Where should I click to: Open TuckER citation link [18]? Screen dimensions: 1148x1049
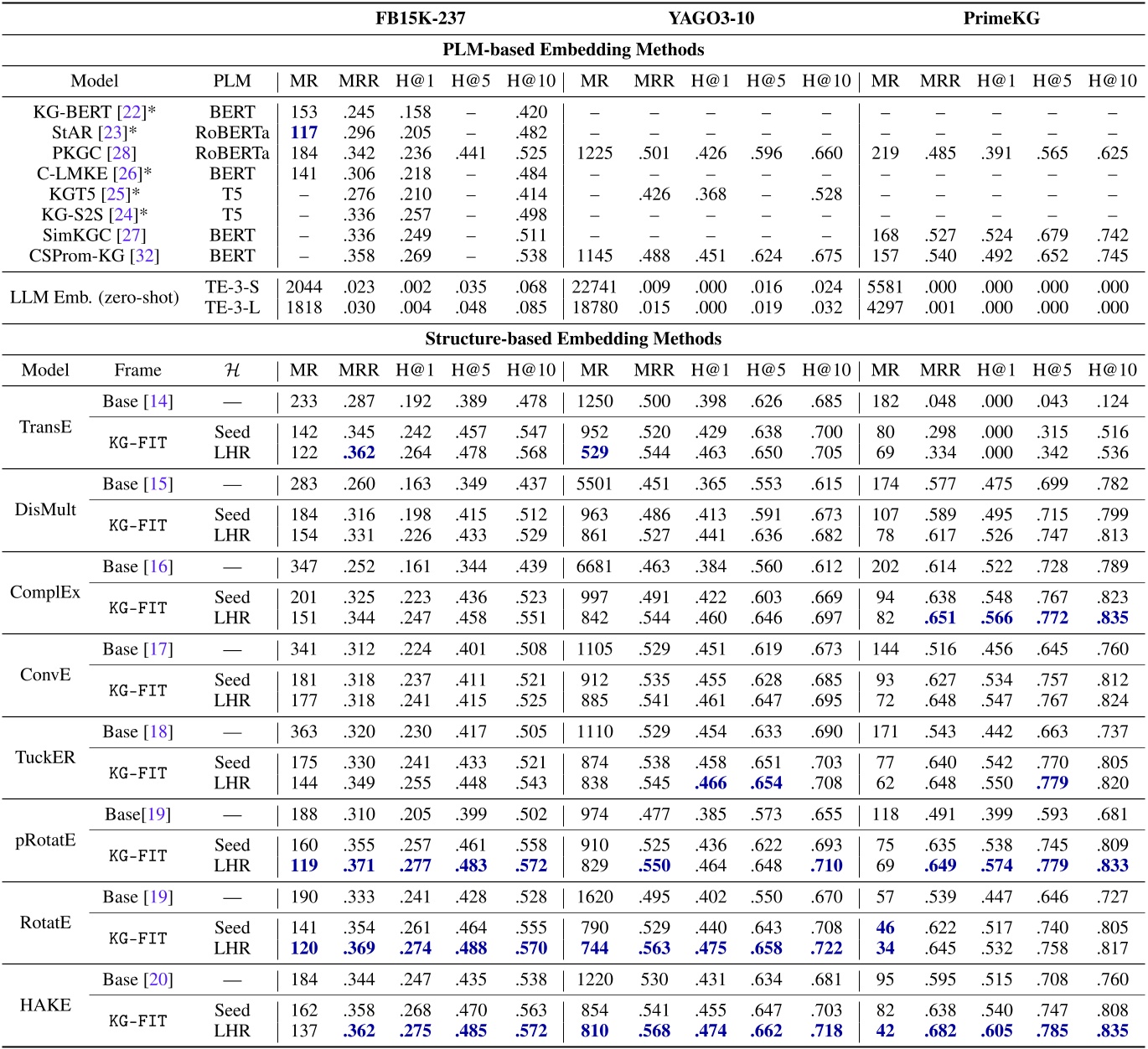tap(159, 731)
